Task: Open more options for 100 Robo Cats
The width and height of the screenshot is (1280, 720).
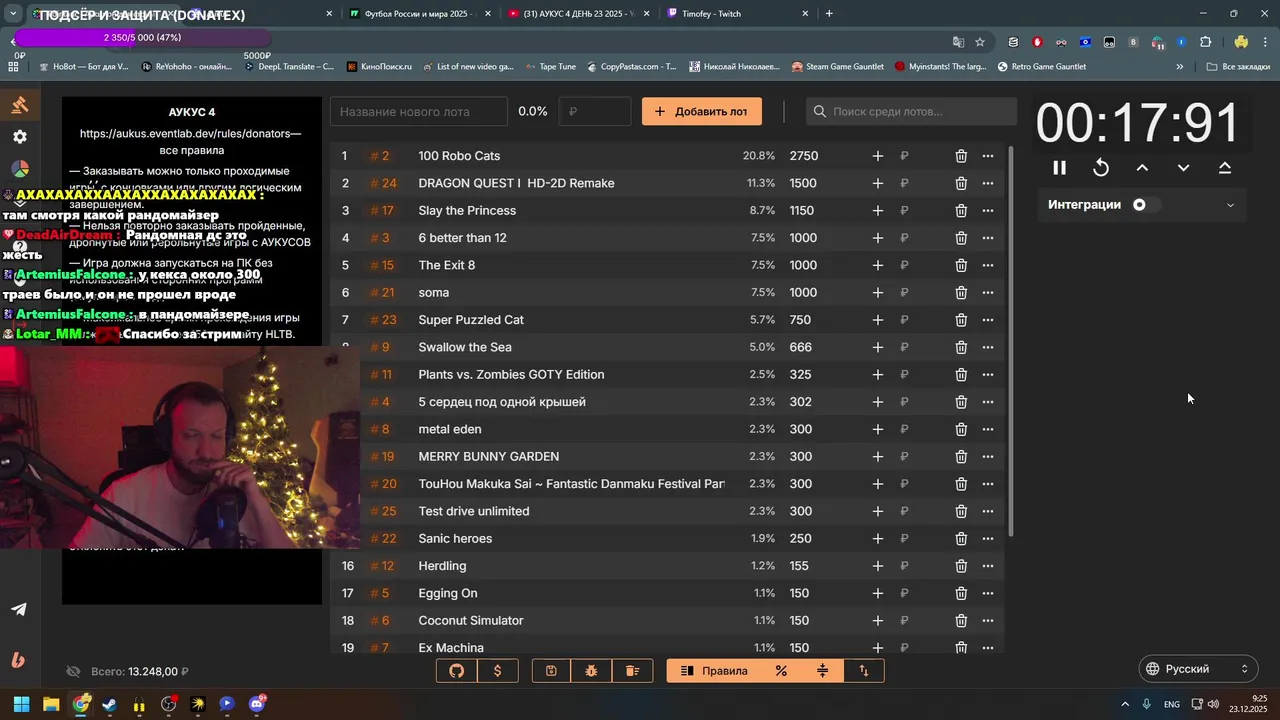Action: (x=988, y=156)
